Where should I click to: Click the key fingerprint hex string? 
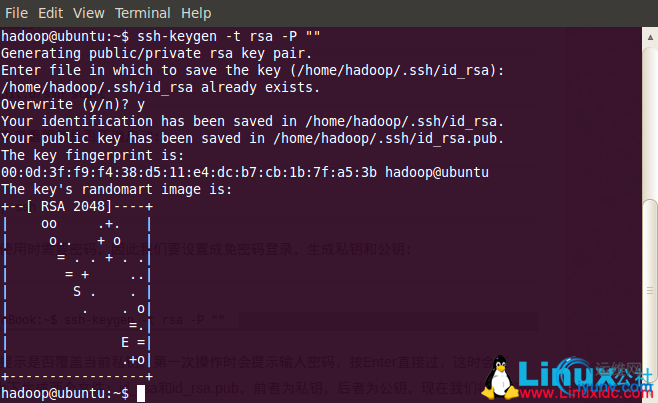click(x=189, y=172)
